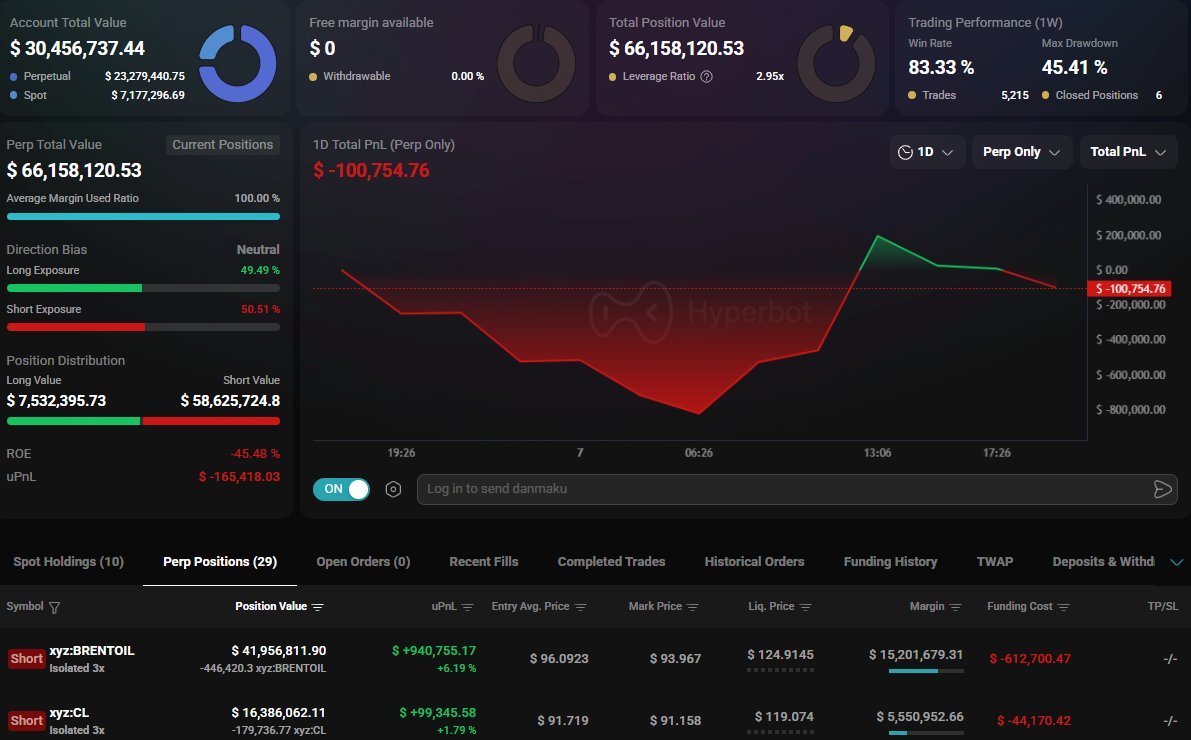Click the Neutral direction bias label
This screenshot has width=1191, height=740.
[257, 249]
